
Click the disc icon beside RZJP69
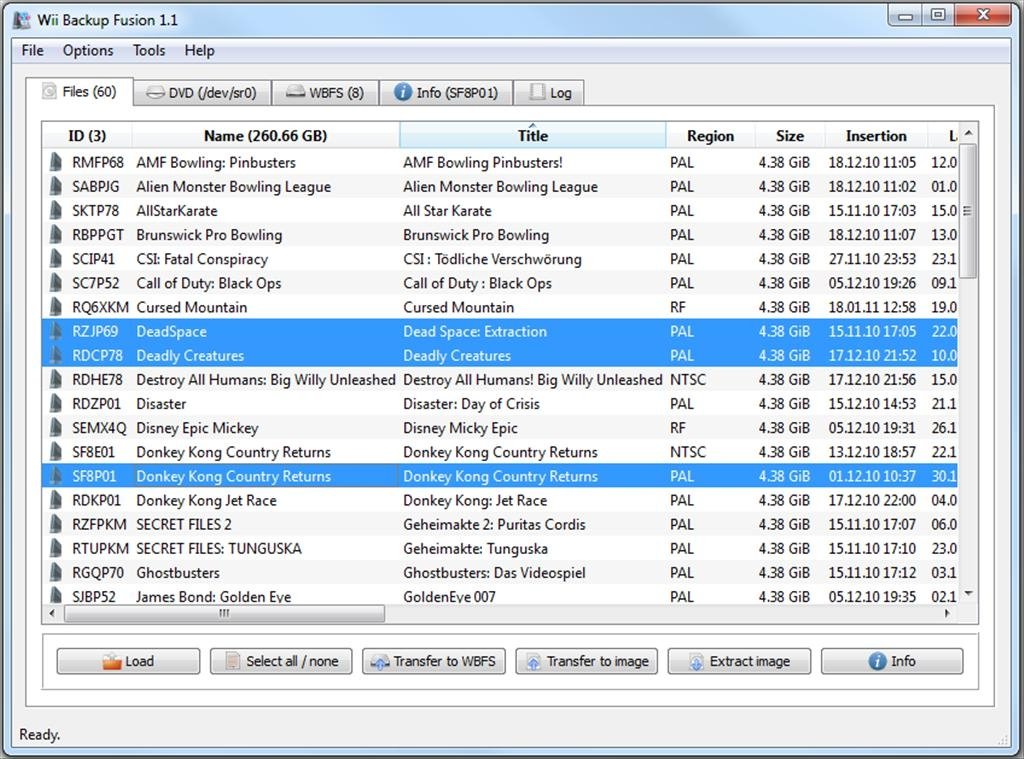(x=56, y=331)
